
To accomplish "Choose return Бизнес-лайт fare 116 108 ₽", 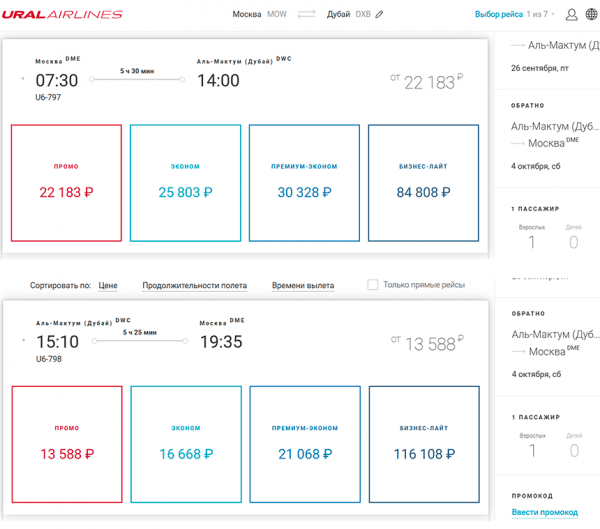I will [424, 444].
